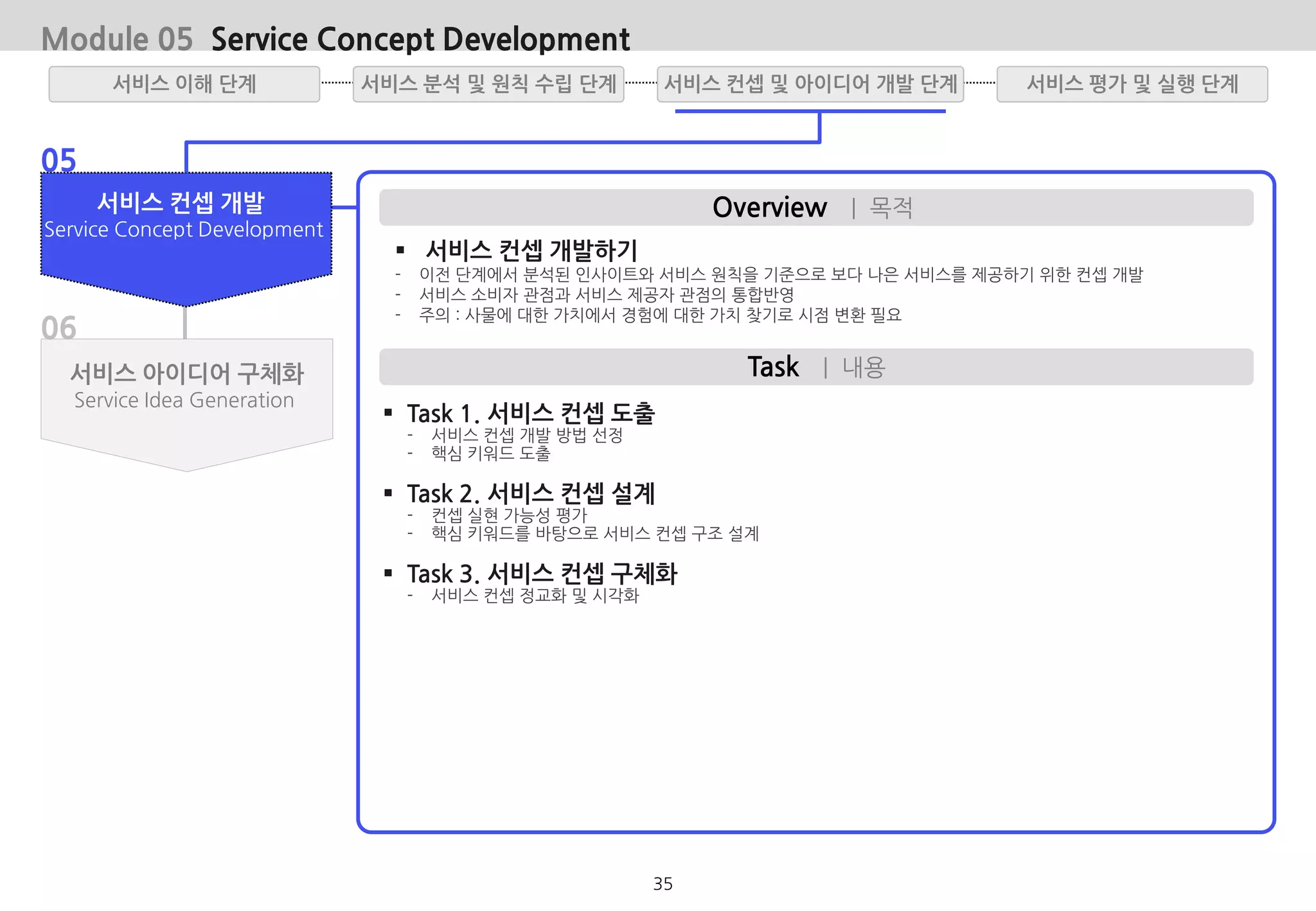The height and width of the screenshot is (911, 1316).
Task: Click the Module 05 title text
Action: coord(117,39)
